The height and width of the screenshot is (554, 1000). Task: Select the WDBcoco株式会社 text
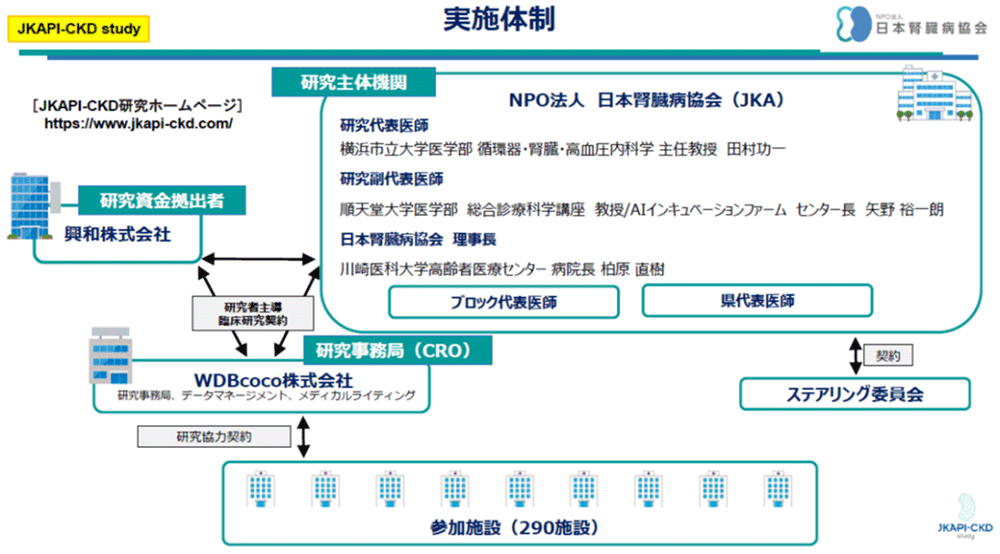click(x=273, y=381)
